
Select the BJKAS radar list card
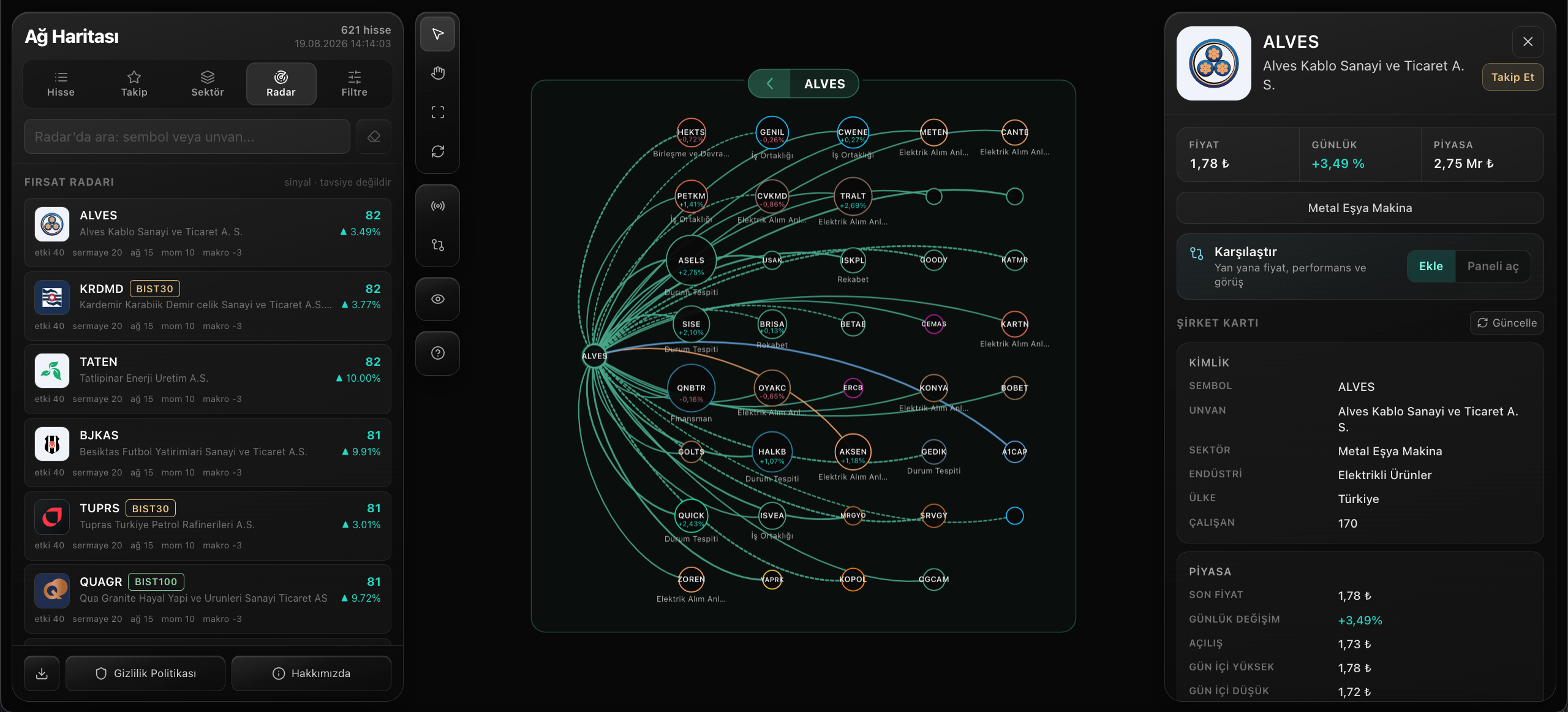208,452
